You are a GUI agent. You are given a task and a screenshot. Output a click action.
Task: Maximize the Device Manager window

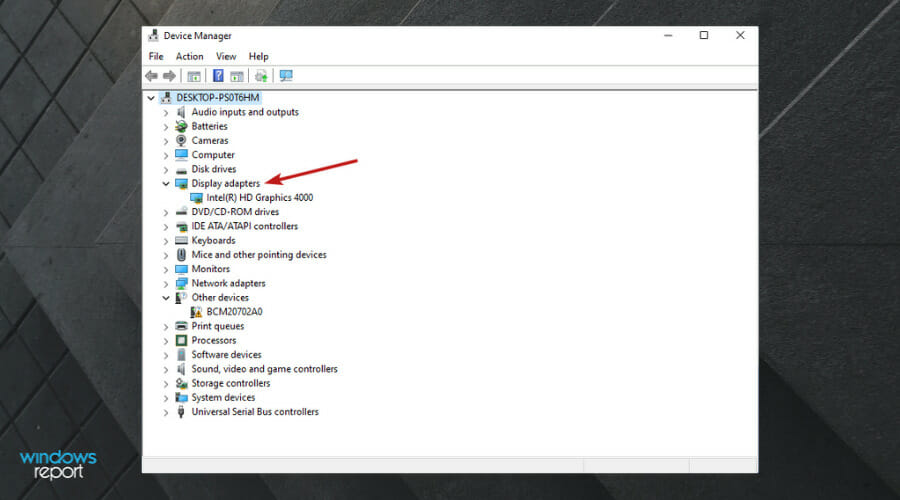tap(704, 36)
